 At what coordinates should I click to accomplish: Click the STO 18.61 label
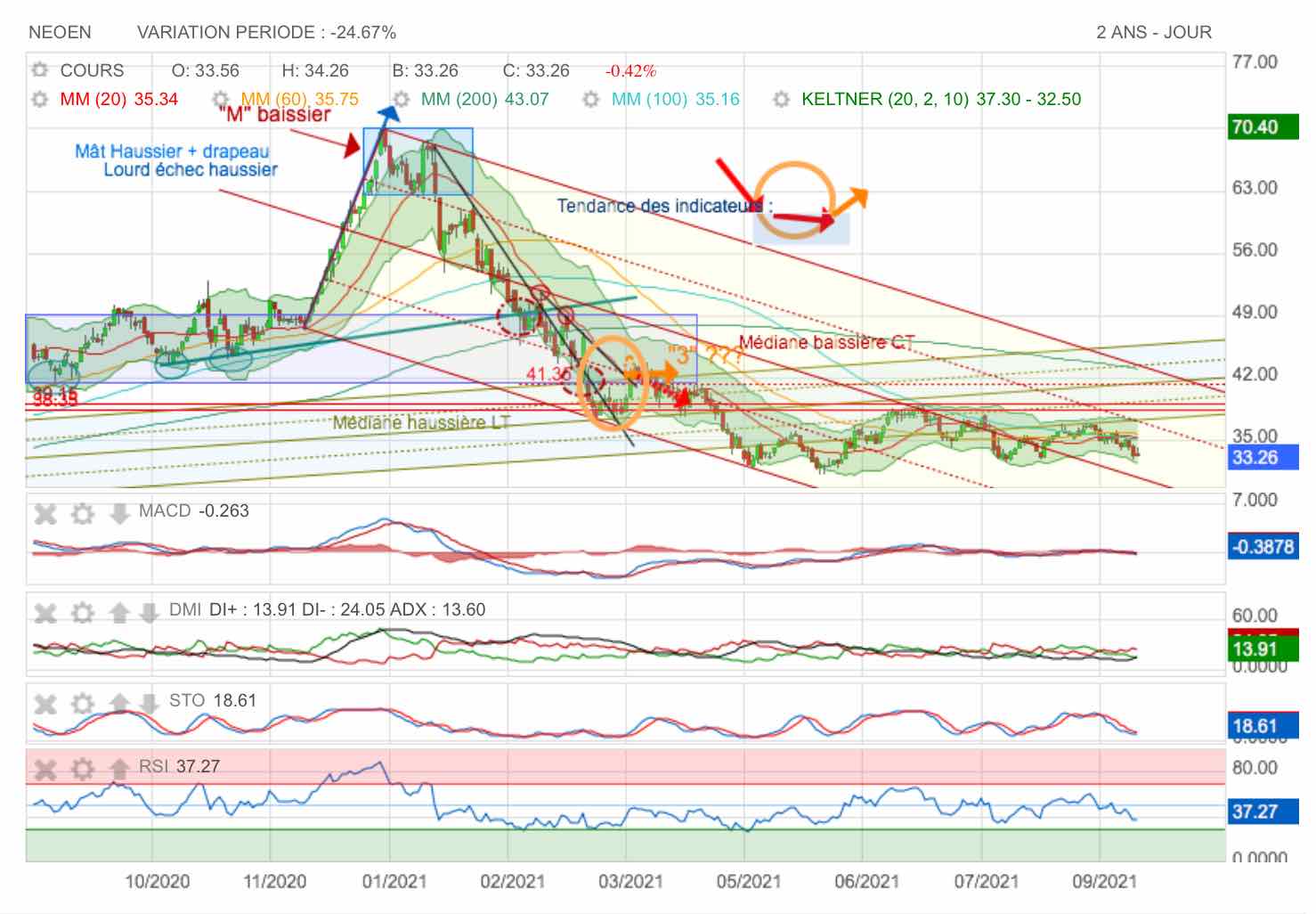pos(213,701)
